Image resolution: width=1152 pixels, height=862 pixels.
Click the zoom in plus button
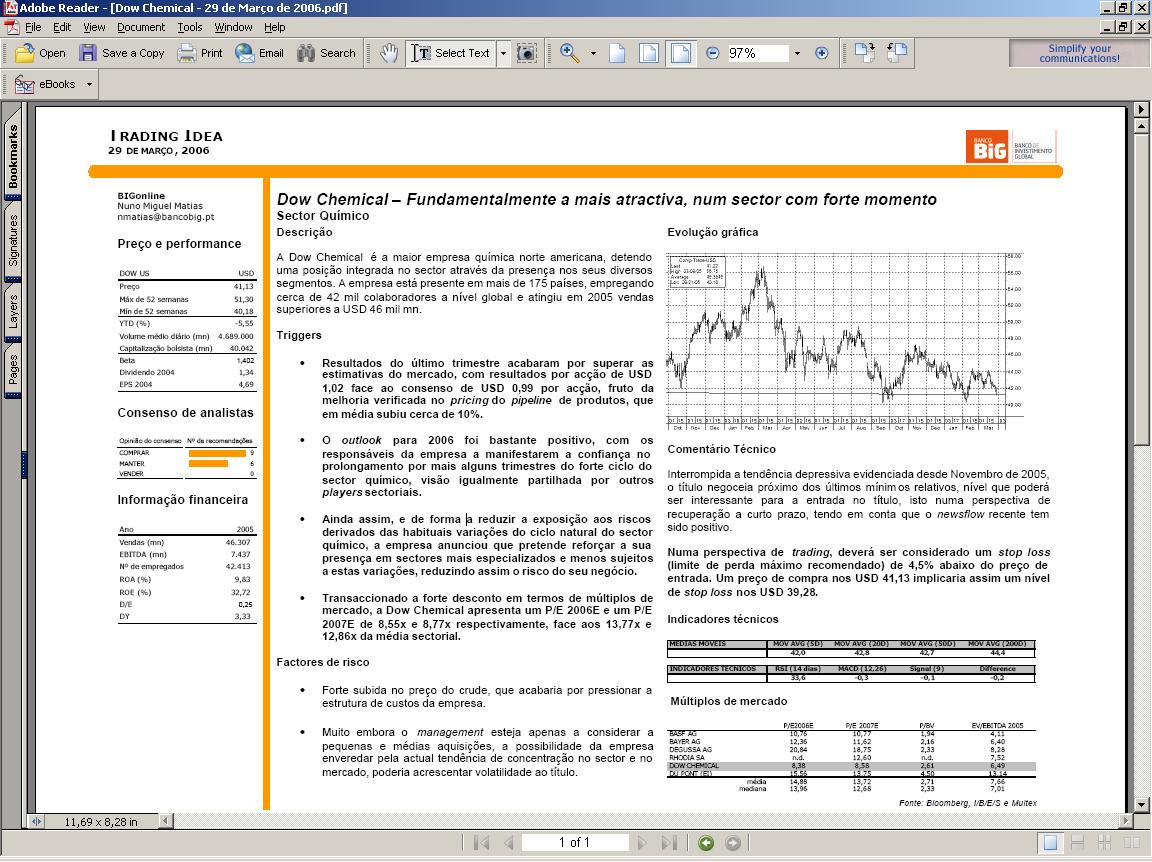(x=821, y=53)
